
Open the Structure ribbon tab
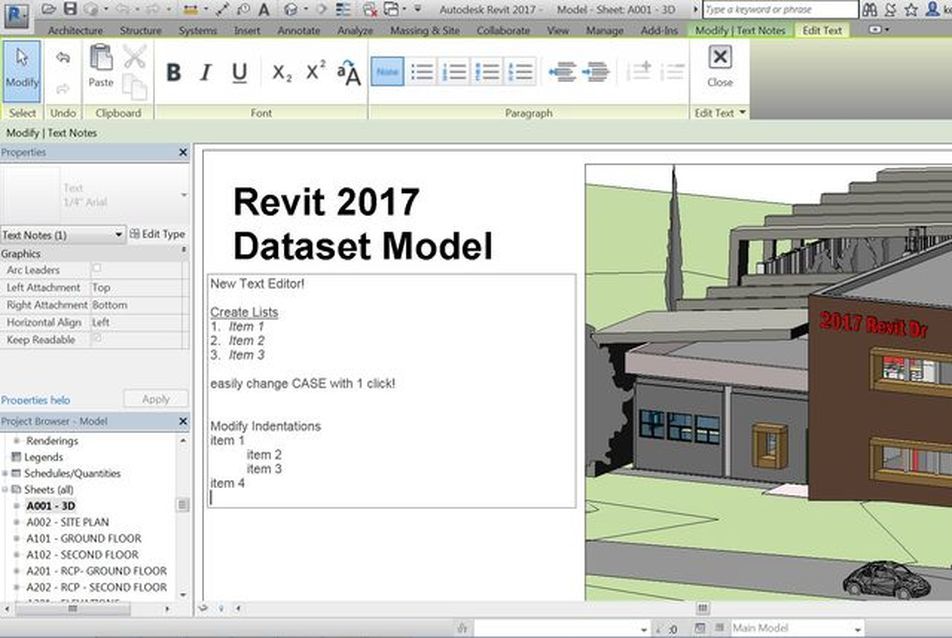point(140,30)
